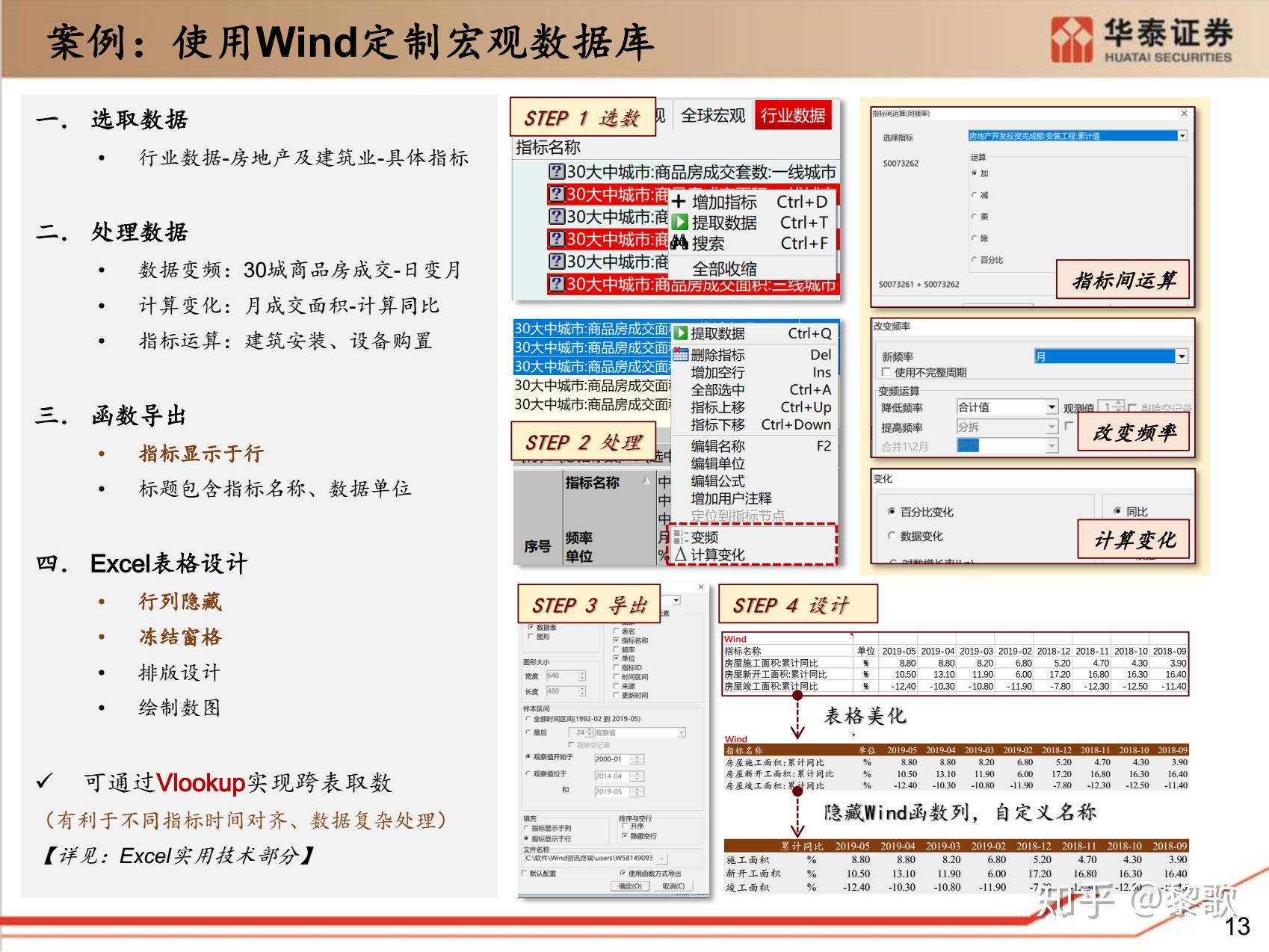Select the 同比 radio button
This screenshot has height=952, width=1269.
[x=1117, y=511]
